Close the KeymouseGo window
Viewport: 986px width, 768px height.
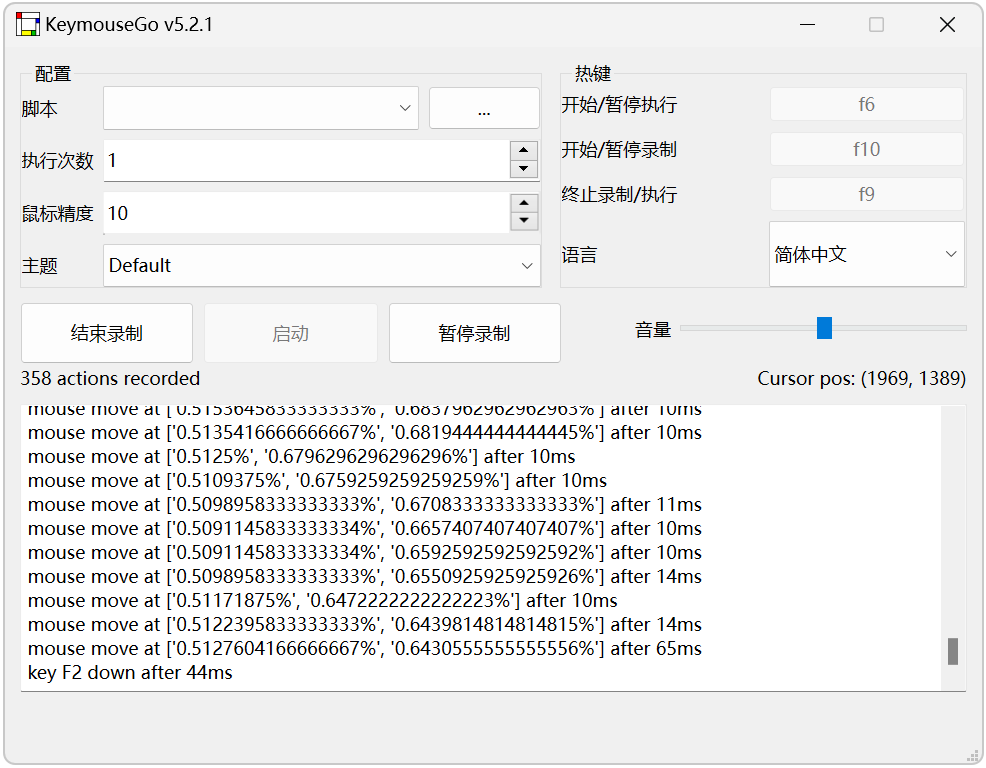click(x=947, y=25)
